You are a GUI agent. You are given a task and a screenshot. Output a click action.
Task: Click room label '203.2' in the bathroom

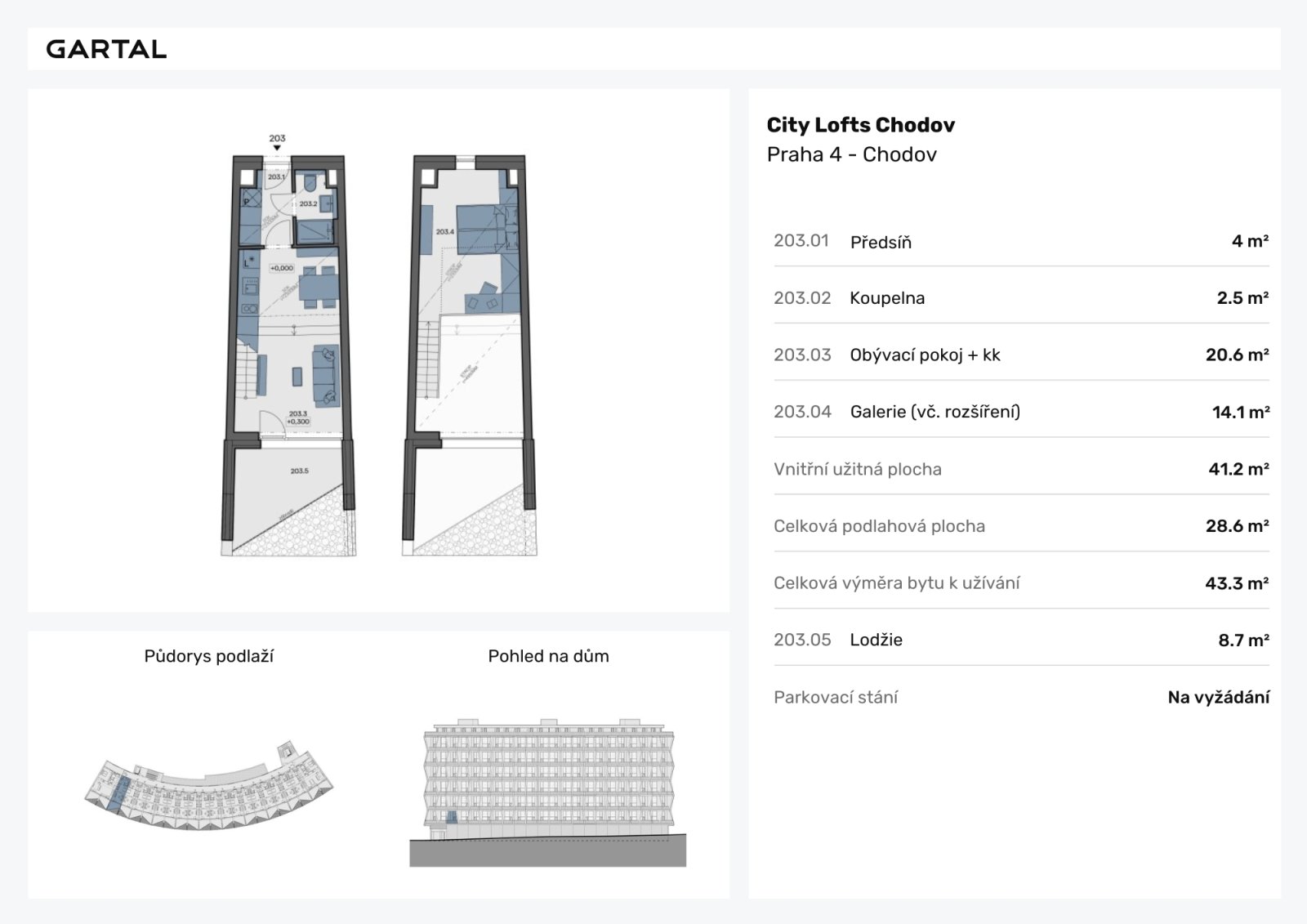coord(308,203)
